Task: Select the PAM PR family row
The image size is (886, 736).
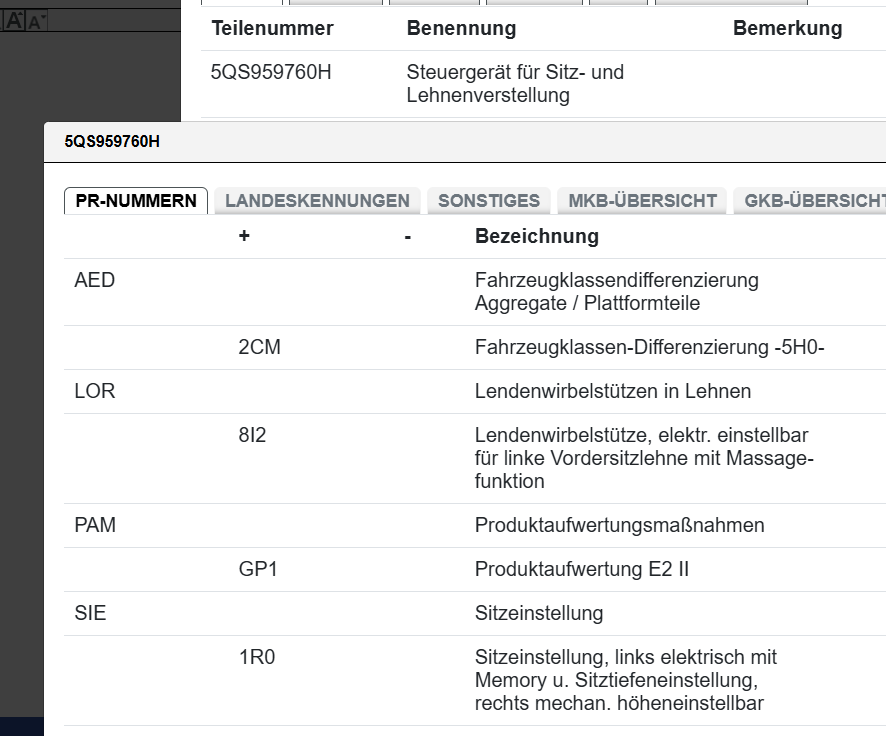Action: [95, 524]
